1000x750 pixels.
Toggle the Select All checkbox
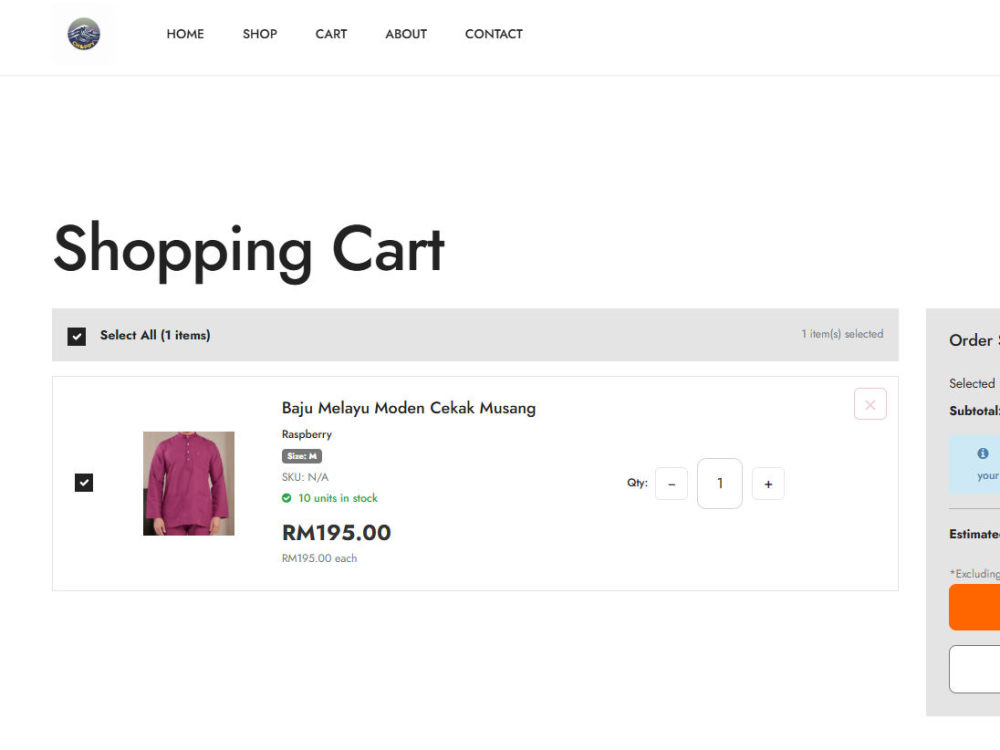click(x=77, y=336)
